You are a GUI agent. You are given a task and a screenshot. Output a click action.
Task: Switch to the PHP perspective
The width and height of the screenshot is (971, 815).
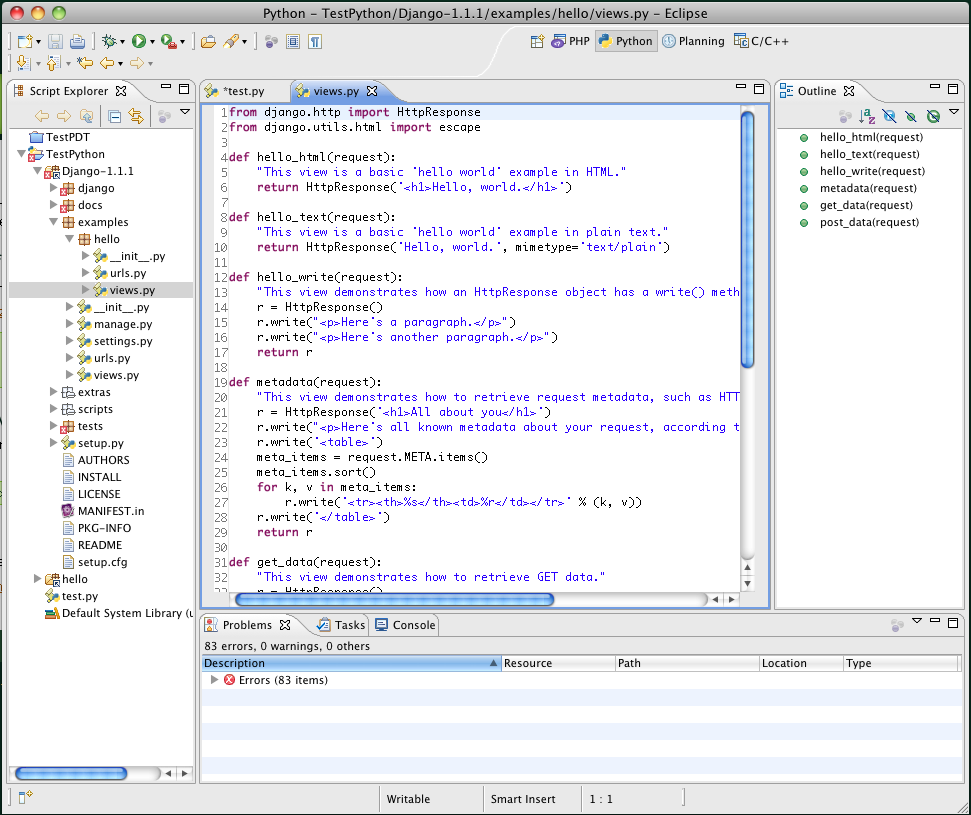pos(570,41)
